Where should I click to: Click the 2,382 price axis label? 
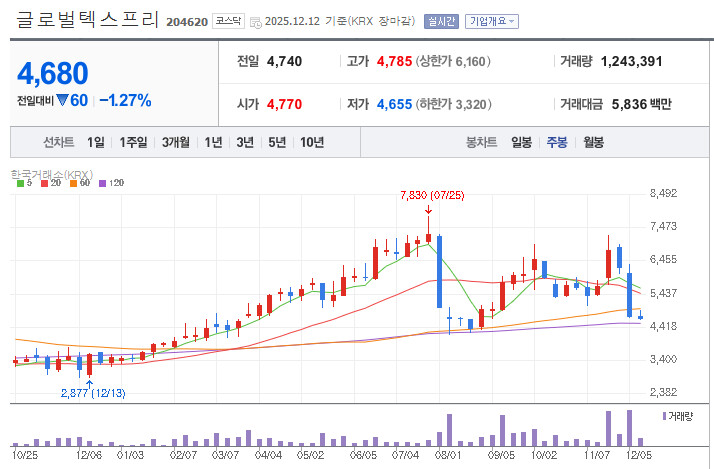[x=663, y=392]
